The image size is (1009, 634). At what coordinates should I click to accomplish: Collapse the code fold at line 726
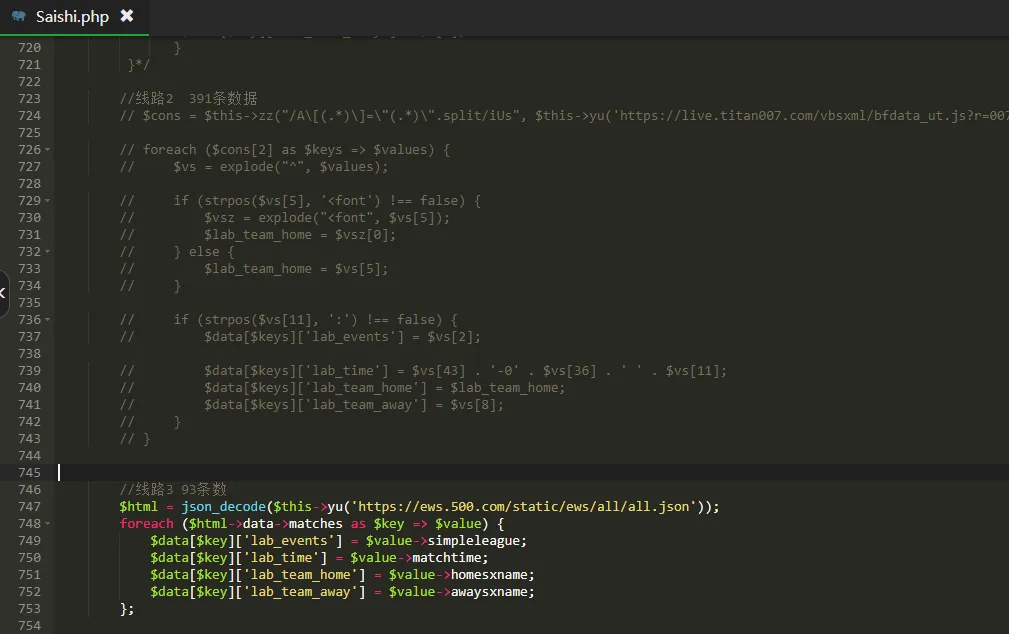click(x=47, y=150)
